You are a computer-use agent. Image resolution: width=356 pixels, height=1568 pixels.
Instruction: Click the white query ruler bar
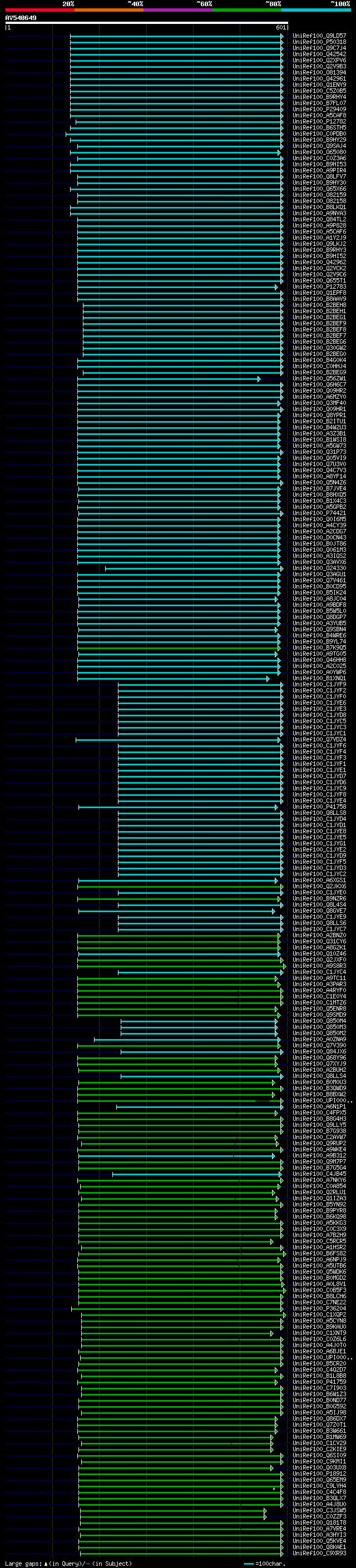click(146, 22)
